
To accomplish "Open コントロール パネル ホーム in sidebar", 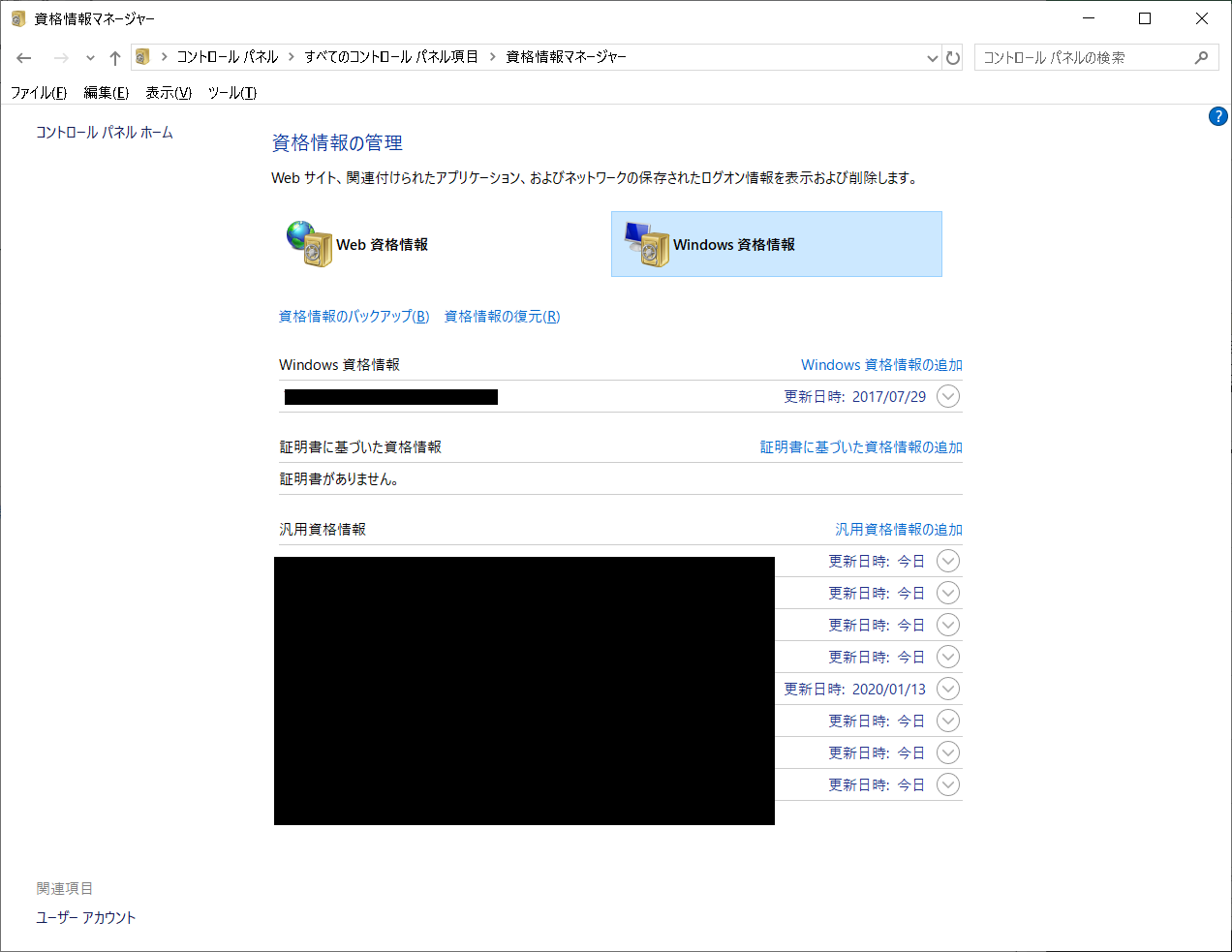I will [105, 133].
